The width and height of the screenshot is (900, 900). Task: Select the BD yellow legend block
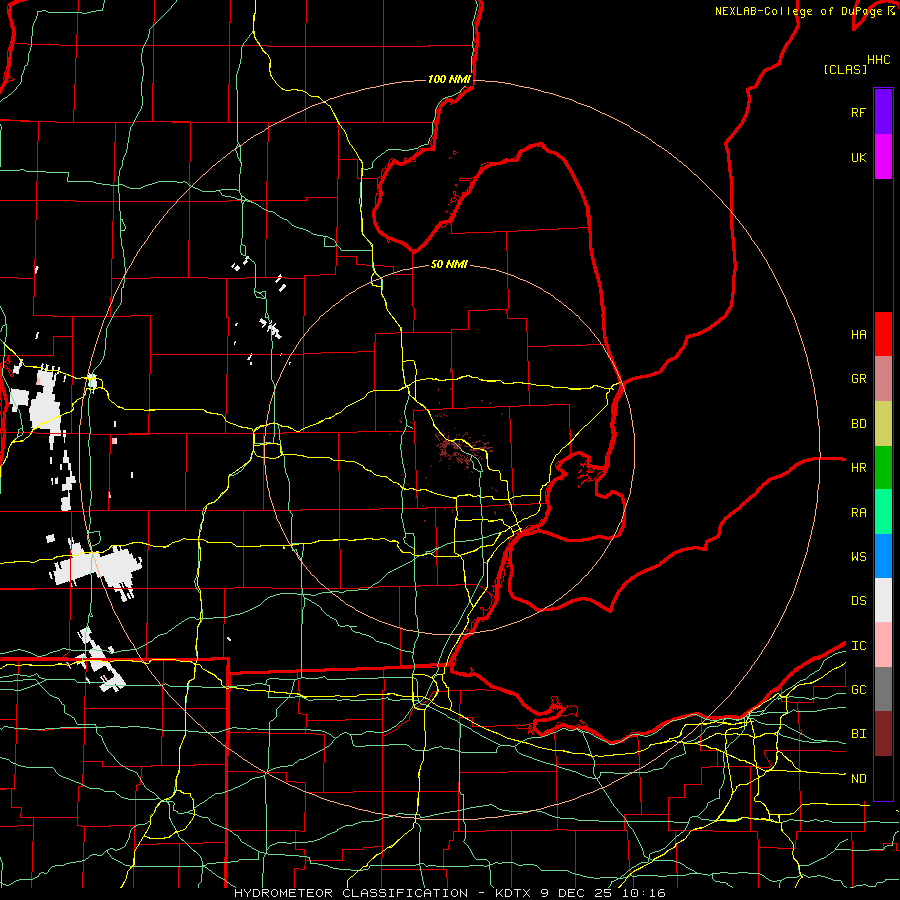click(x=883, y=424)
